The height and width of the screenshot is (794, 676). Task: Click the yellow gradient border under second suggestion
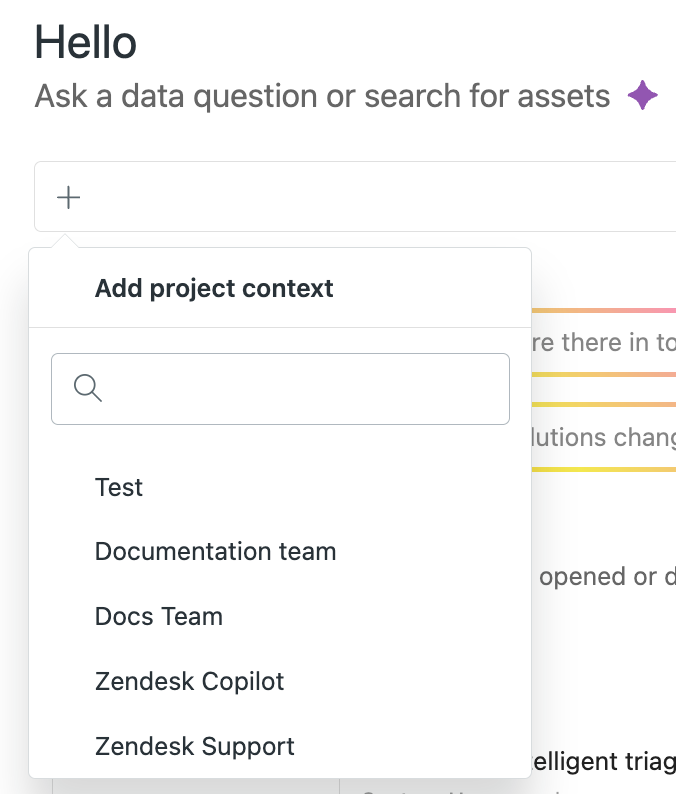[x=604, y=469]
